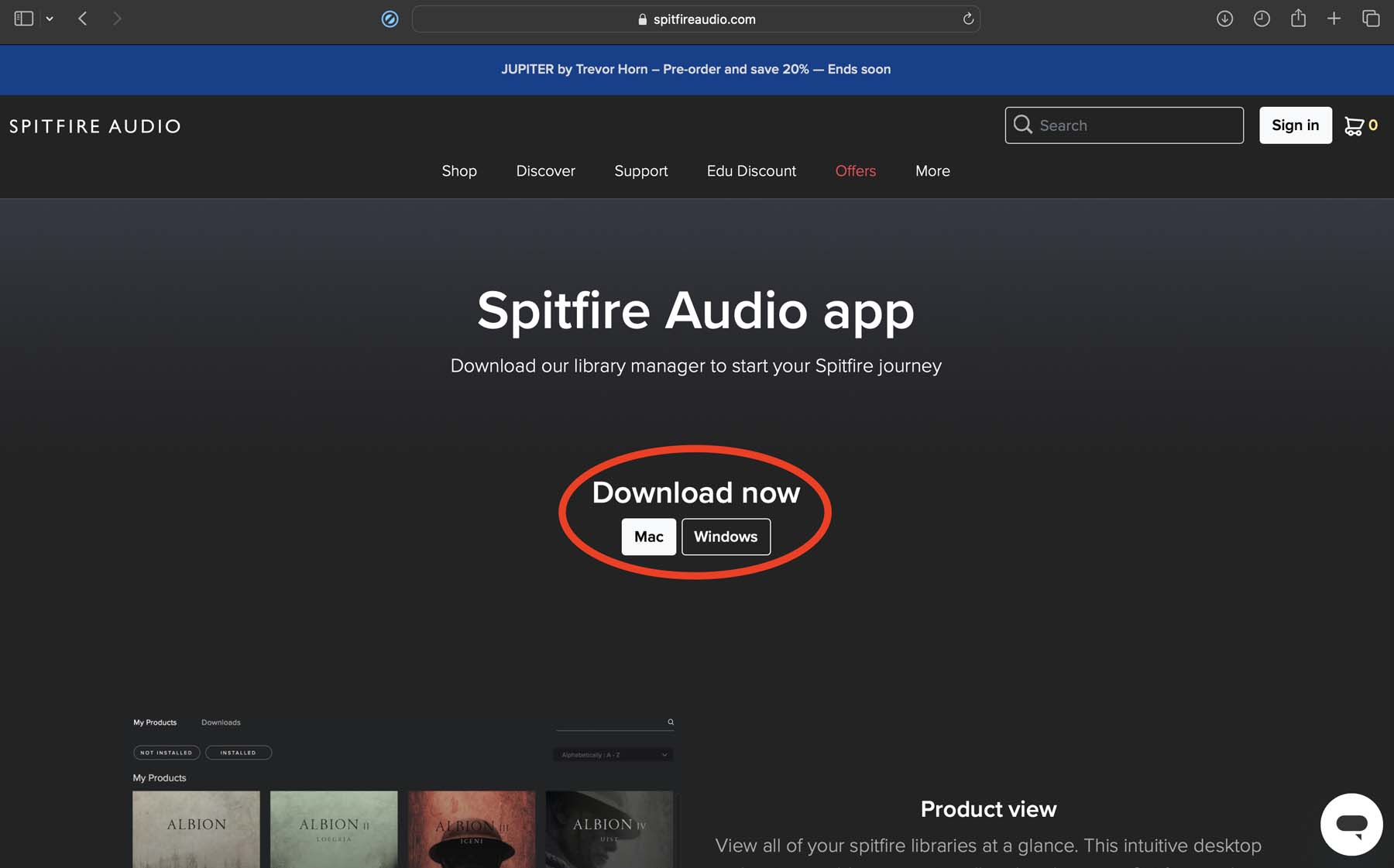Open the Support menu
Screen dimensions: 1394x868
pos(641,171)
